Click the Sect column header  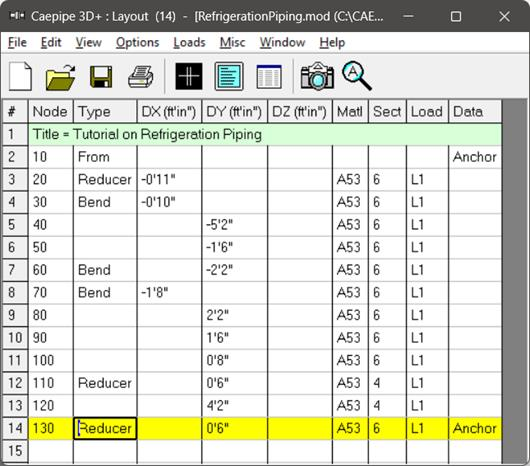[387, 112]
